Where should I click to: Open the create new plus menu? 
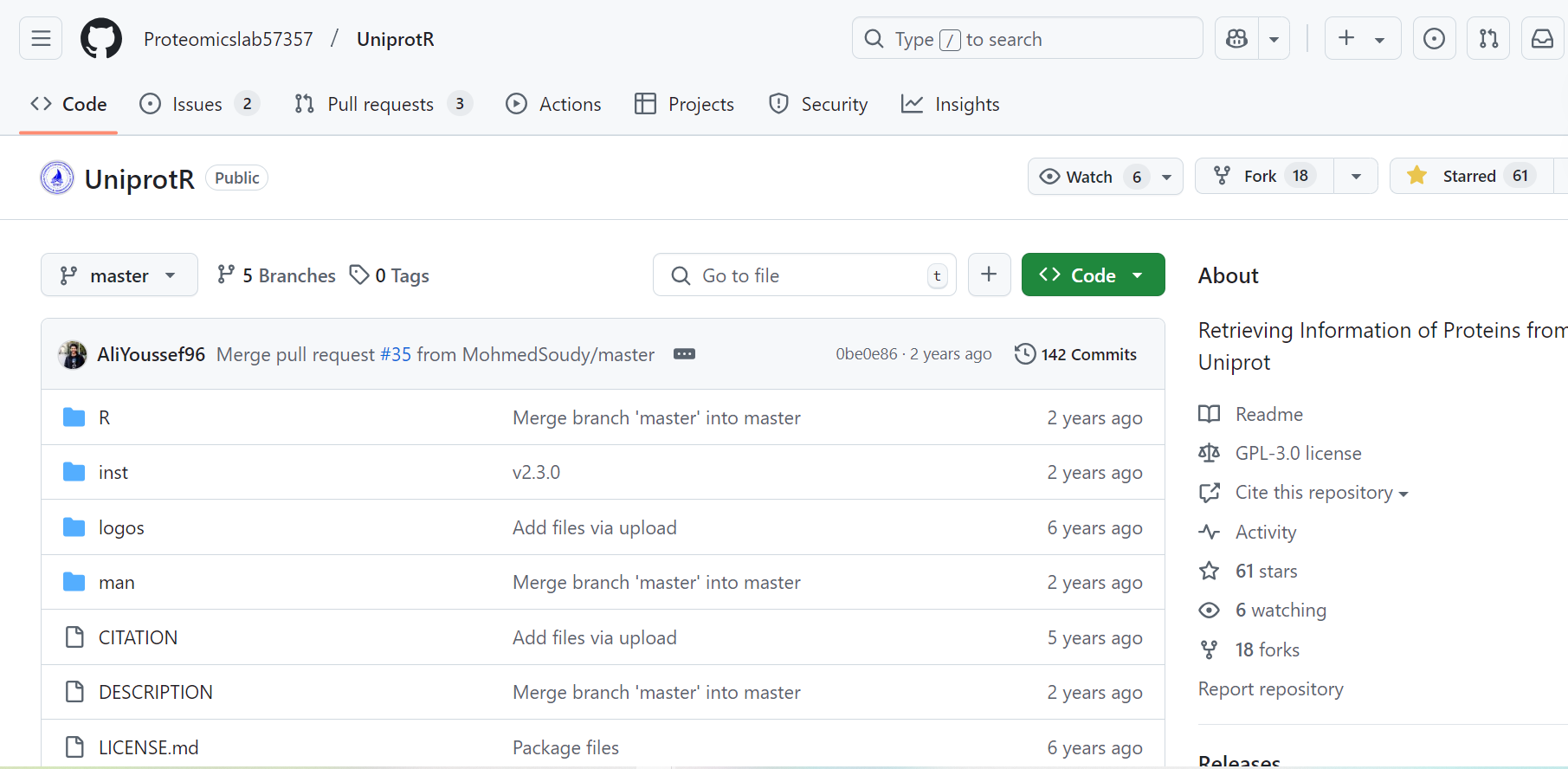pyautogui.click(x=1363, y=39)
